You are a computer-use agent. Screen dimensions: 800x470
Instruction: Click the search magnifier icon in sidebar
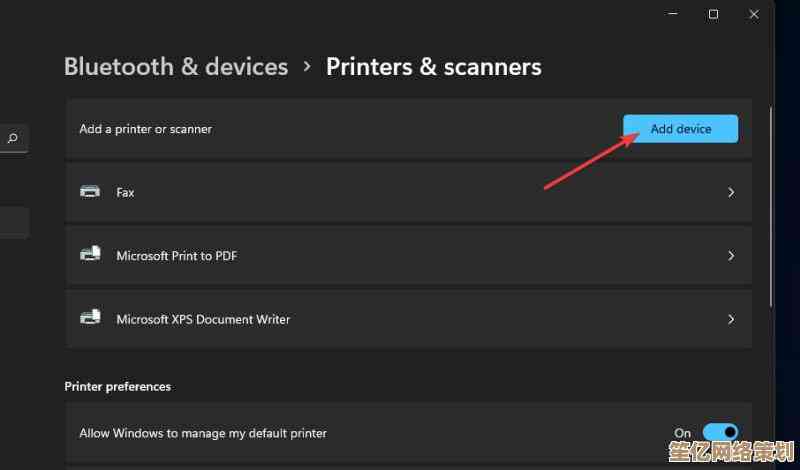point(13,138)
